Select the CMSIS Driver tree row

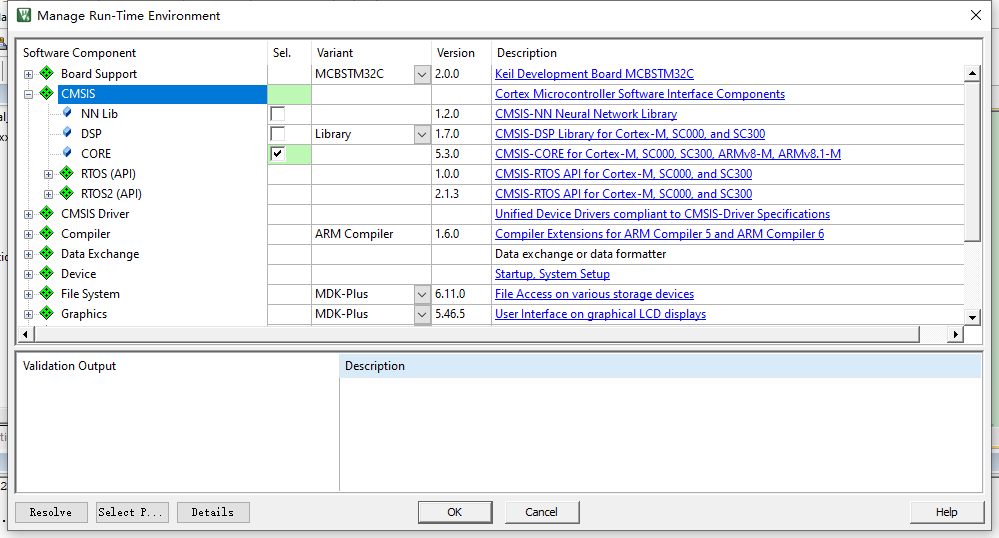coord(94,214)
